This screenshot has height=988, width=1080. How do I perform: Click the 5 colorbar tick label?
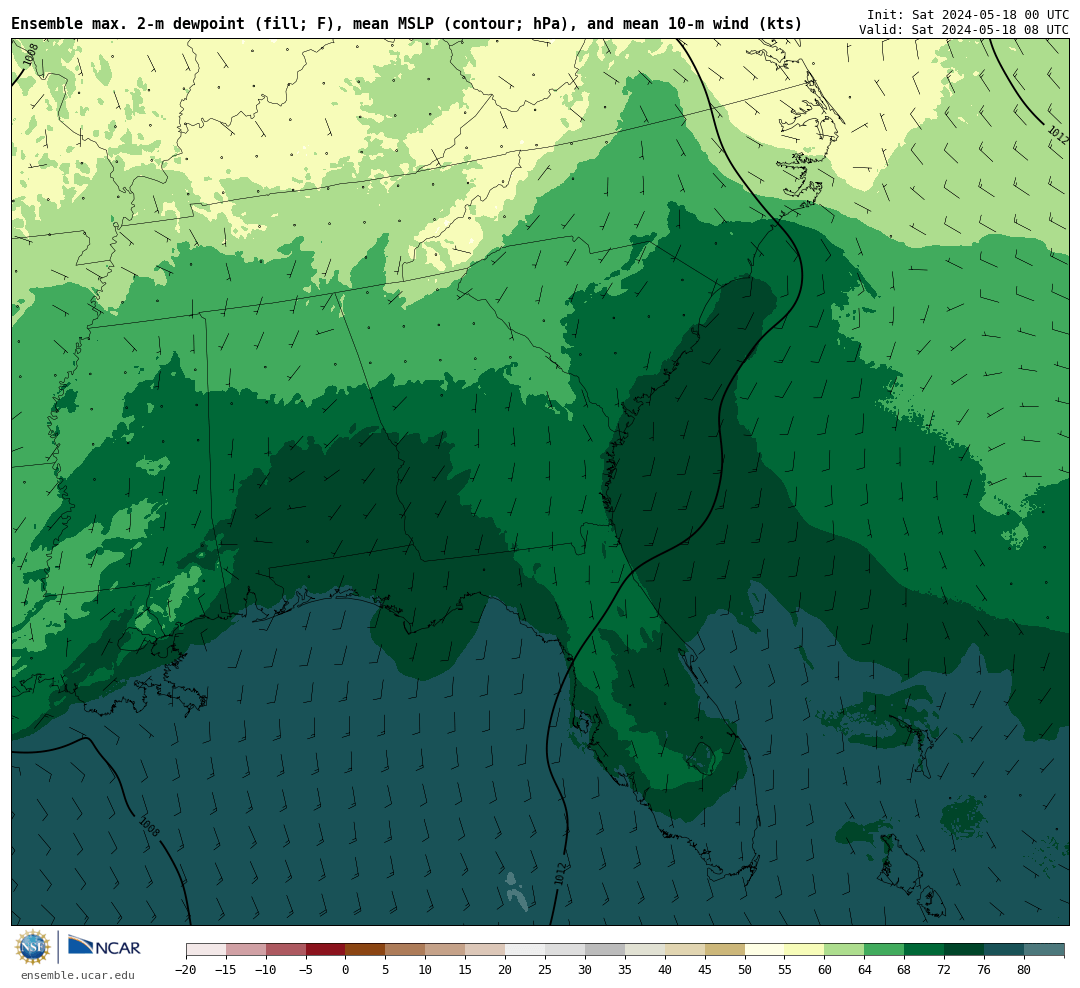386,969
